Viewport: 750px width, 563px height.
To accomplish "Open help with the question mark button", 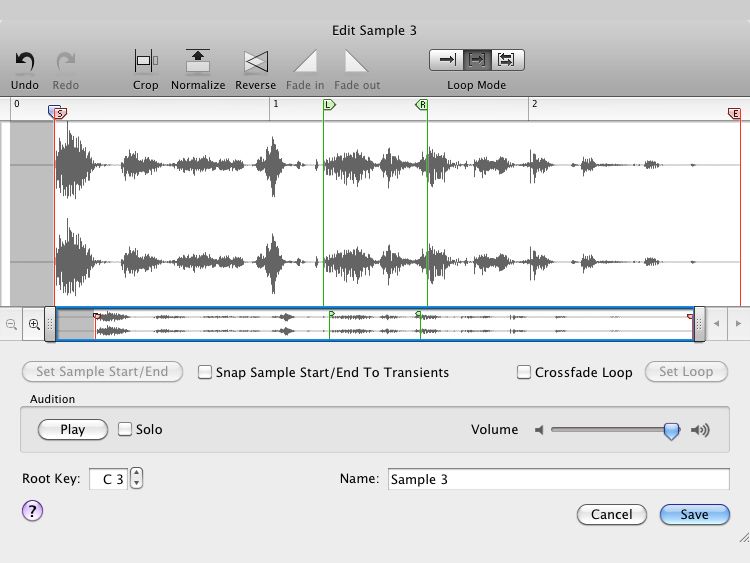I will [x=33, y=511].
